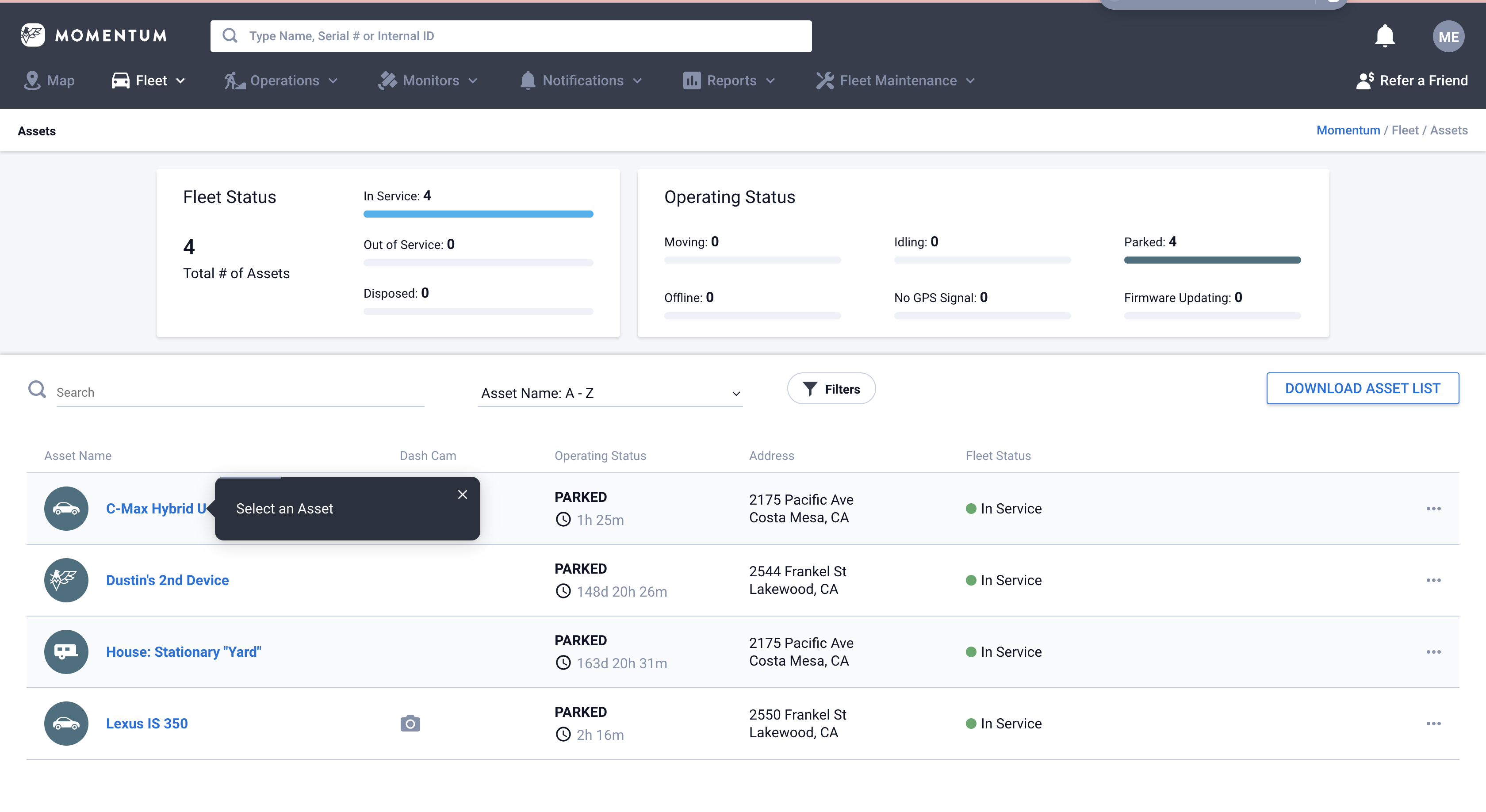Open the Operations menu
This screenshot has height=812, width=1486.
pos(281,81)
